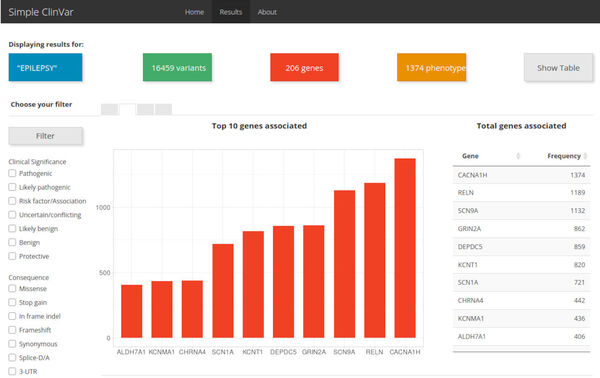Click the Simple ClinVar brand link
Image resolution: width=600 pixels, height=378 pixels.
point(41,12)
